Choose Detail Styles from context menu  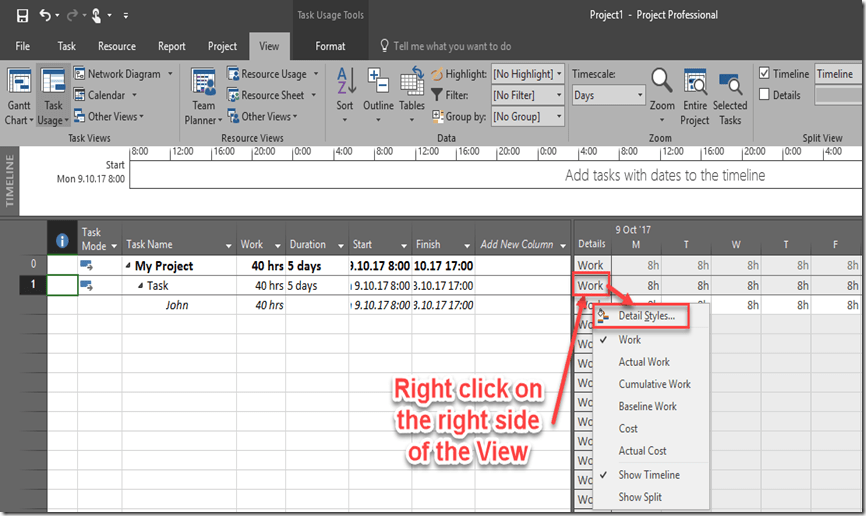646,316
